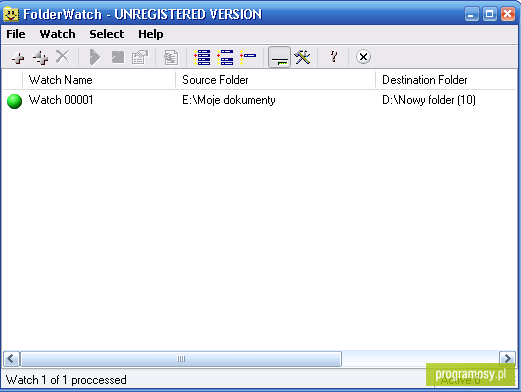Open the Help menu
Screen dimensions: 521x392
151,34
